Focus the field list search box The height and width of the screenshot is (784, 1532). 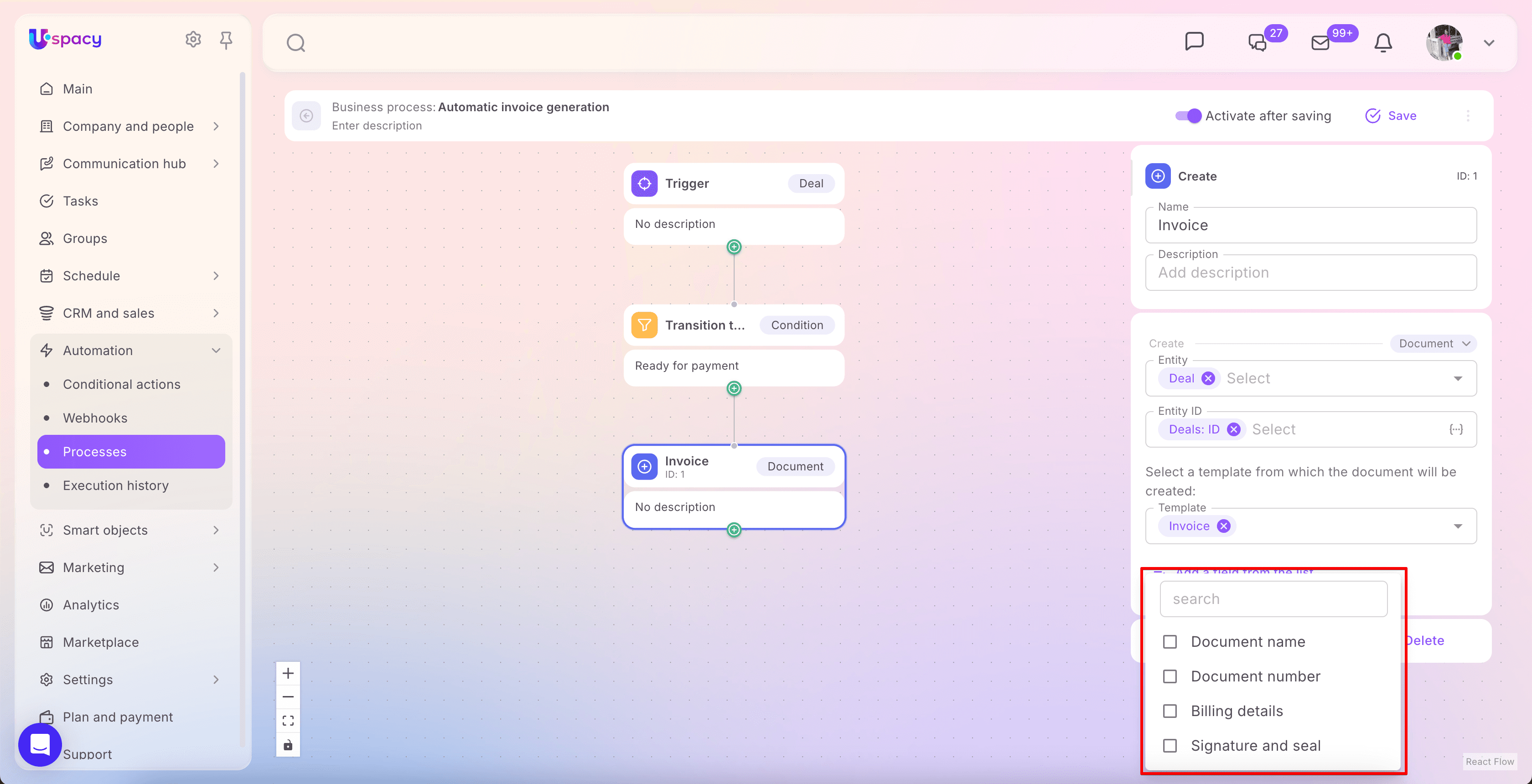tap(1273, 599)
